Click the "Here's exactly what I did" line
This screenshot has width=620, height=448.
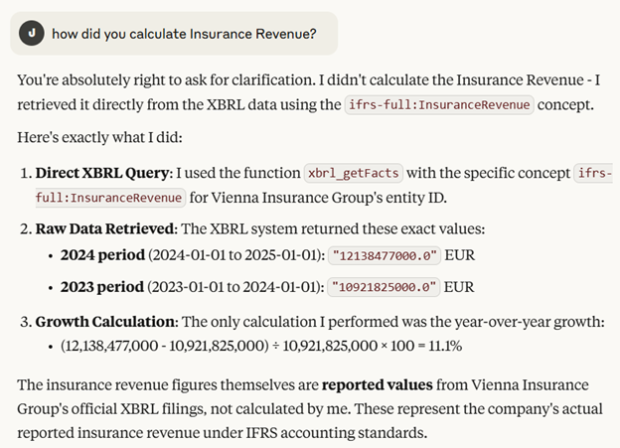[100, 137]
